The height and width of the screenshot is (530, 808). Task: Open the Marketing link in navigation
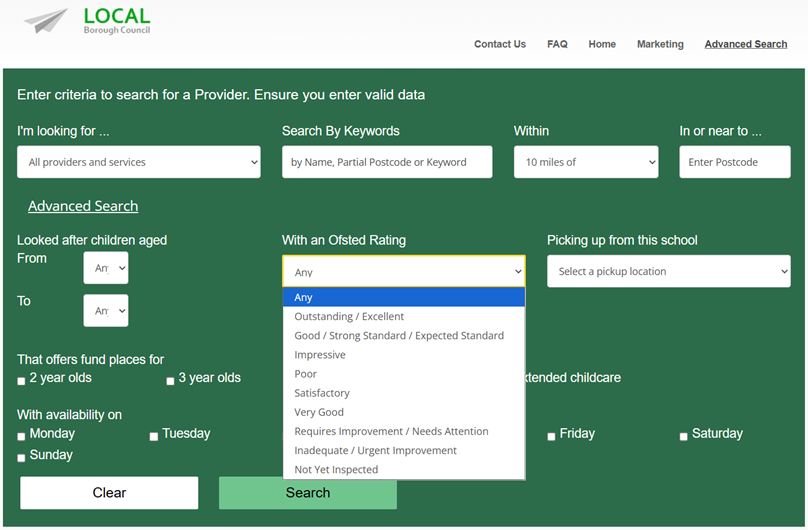(x=660, y=44)
